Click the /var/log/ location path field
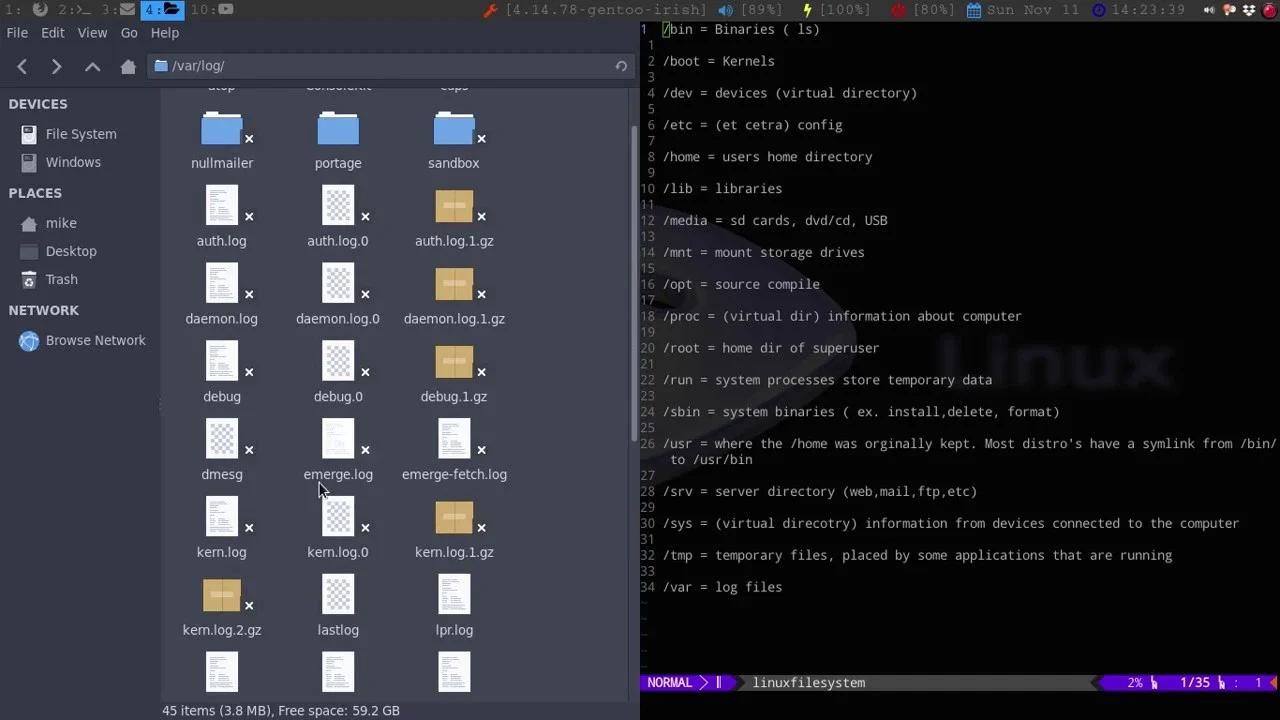Image resolution: width=1280 pixels, height=720 pixels. [391, 66]
